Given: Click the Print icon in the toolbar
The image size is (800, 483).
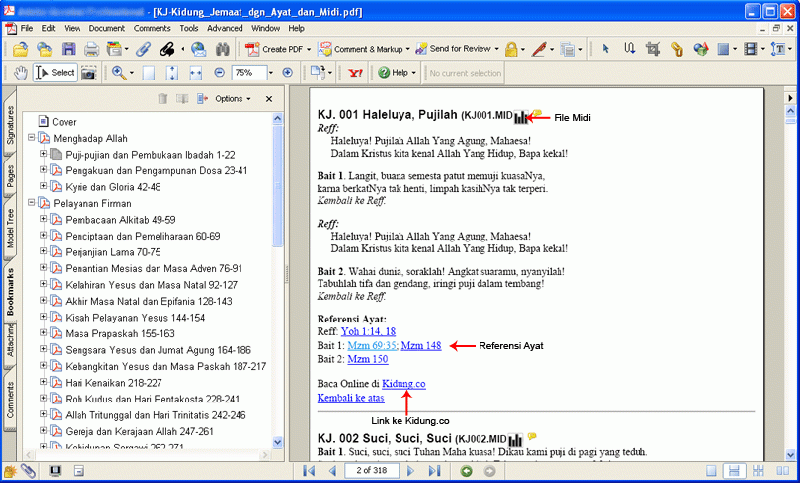Looking at the screenshot, I should pyautogui.click(x=92, y=49).
